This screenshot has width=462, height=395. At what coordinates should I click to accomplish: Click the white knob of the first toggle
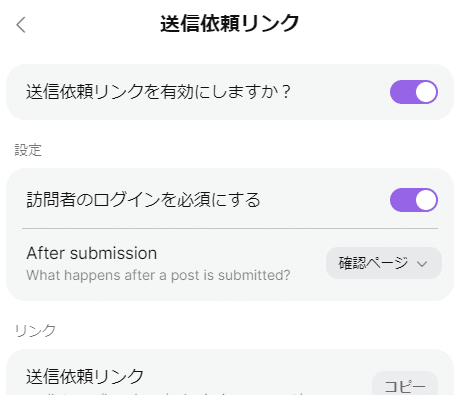pos(426,92)
